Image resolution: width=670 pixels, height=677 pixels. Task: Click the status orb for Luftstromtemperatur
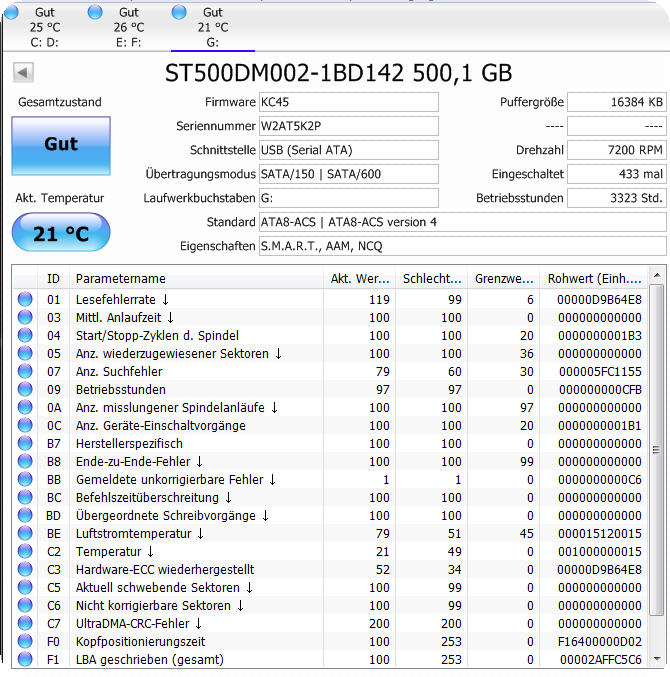(25, 534)
